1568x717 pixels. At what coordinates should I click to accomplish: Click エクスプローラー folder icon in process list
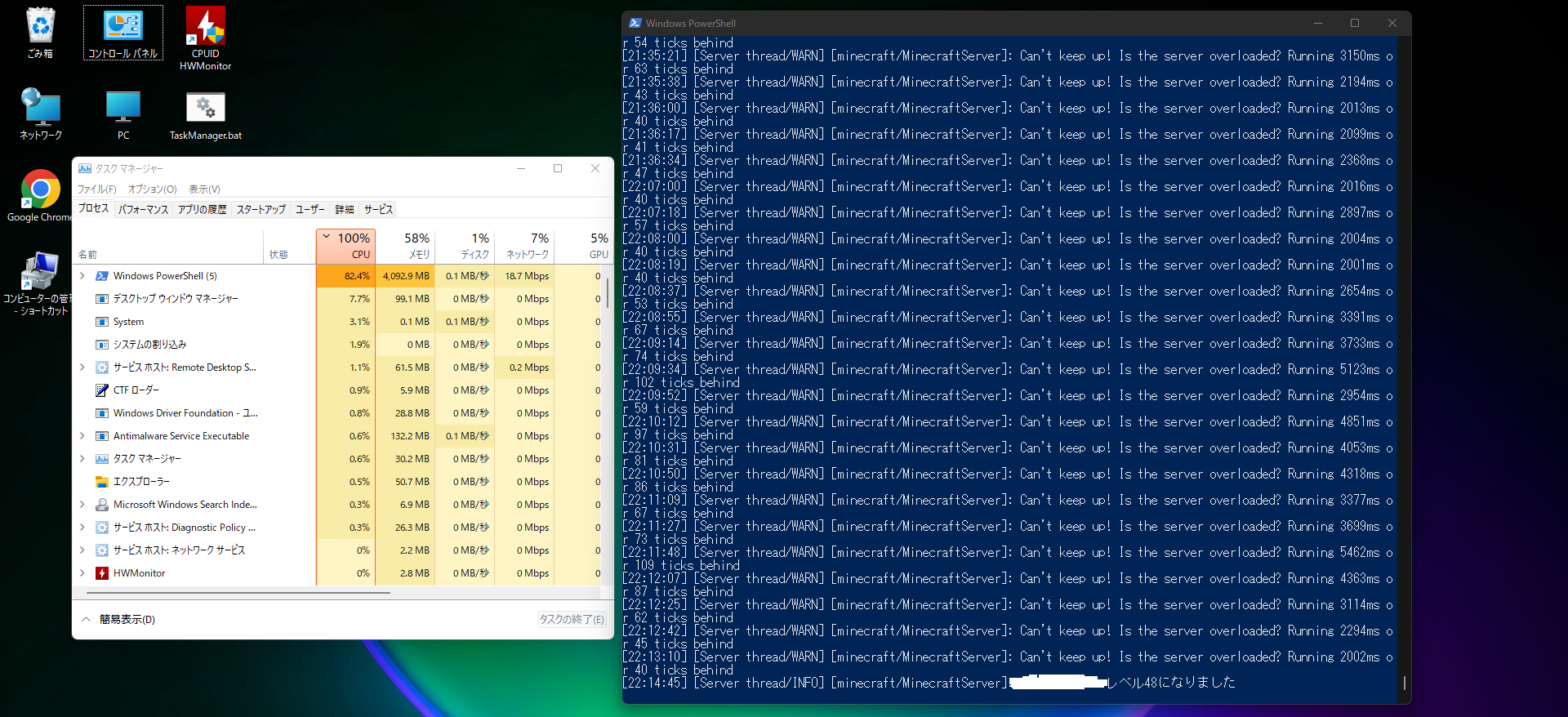click(x=102, y=482)
